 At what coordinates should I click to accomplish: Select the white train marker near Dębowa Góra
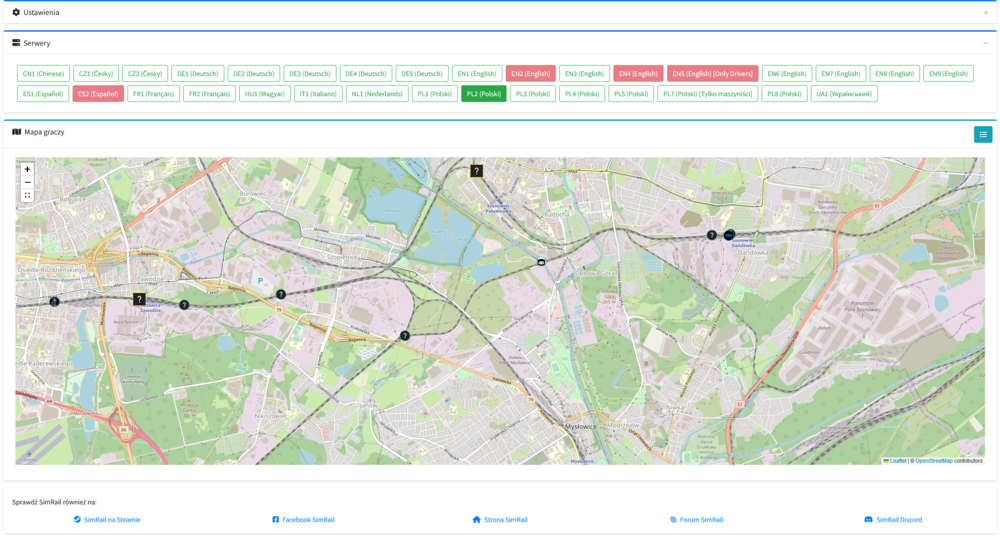tap(541, 262)
